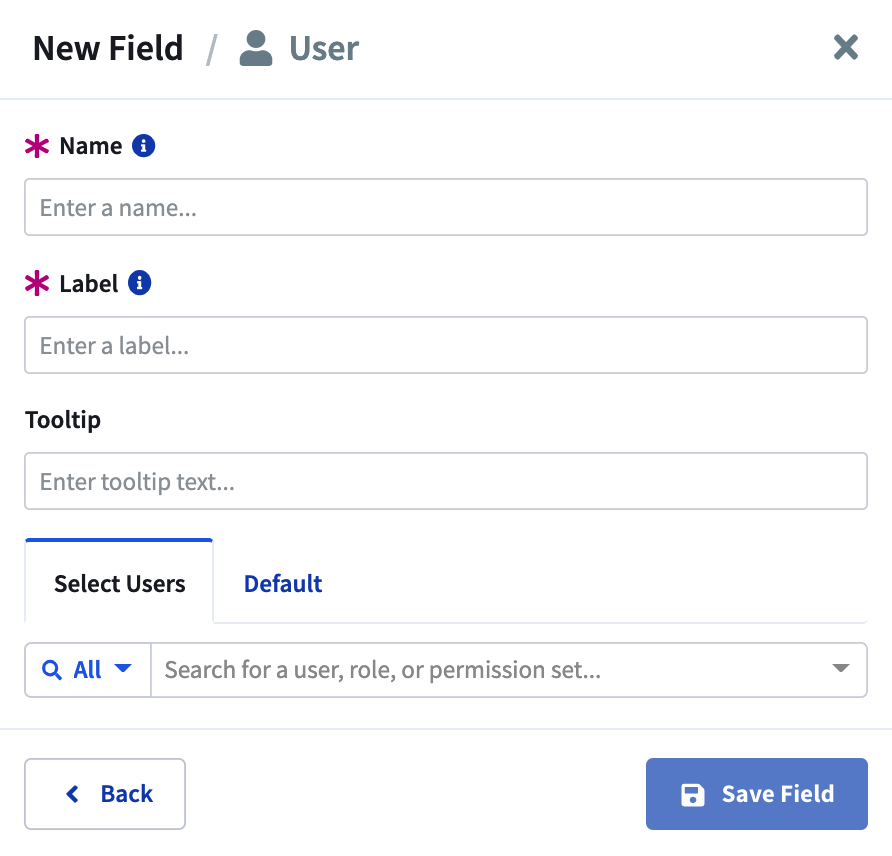
Task: Click the User person icon in header
Action: (x=255, y=48)
